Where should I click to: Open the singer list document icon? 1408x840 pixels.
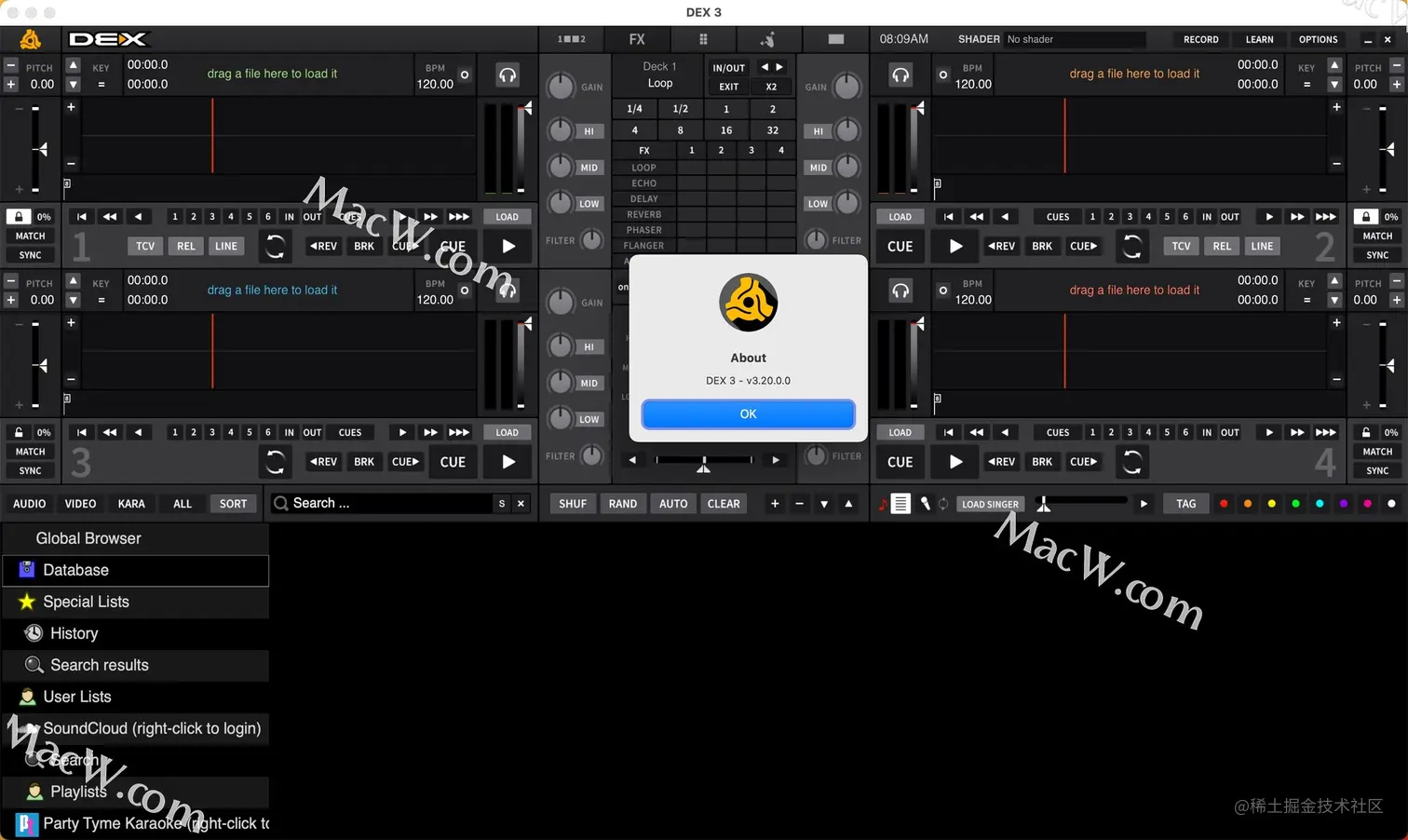pyautogui.click(x=900, y=504)
